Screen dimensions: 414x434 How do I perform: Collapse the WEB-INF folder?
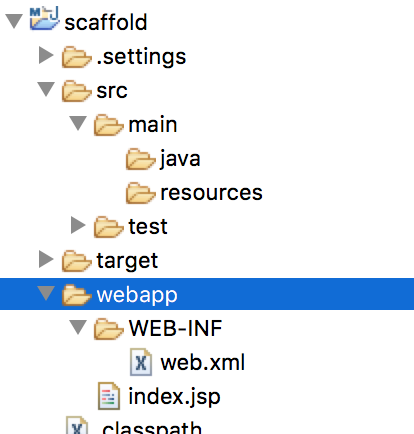(x=78, y=327)
